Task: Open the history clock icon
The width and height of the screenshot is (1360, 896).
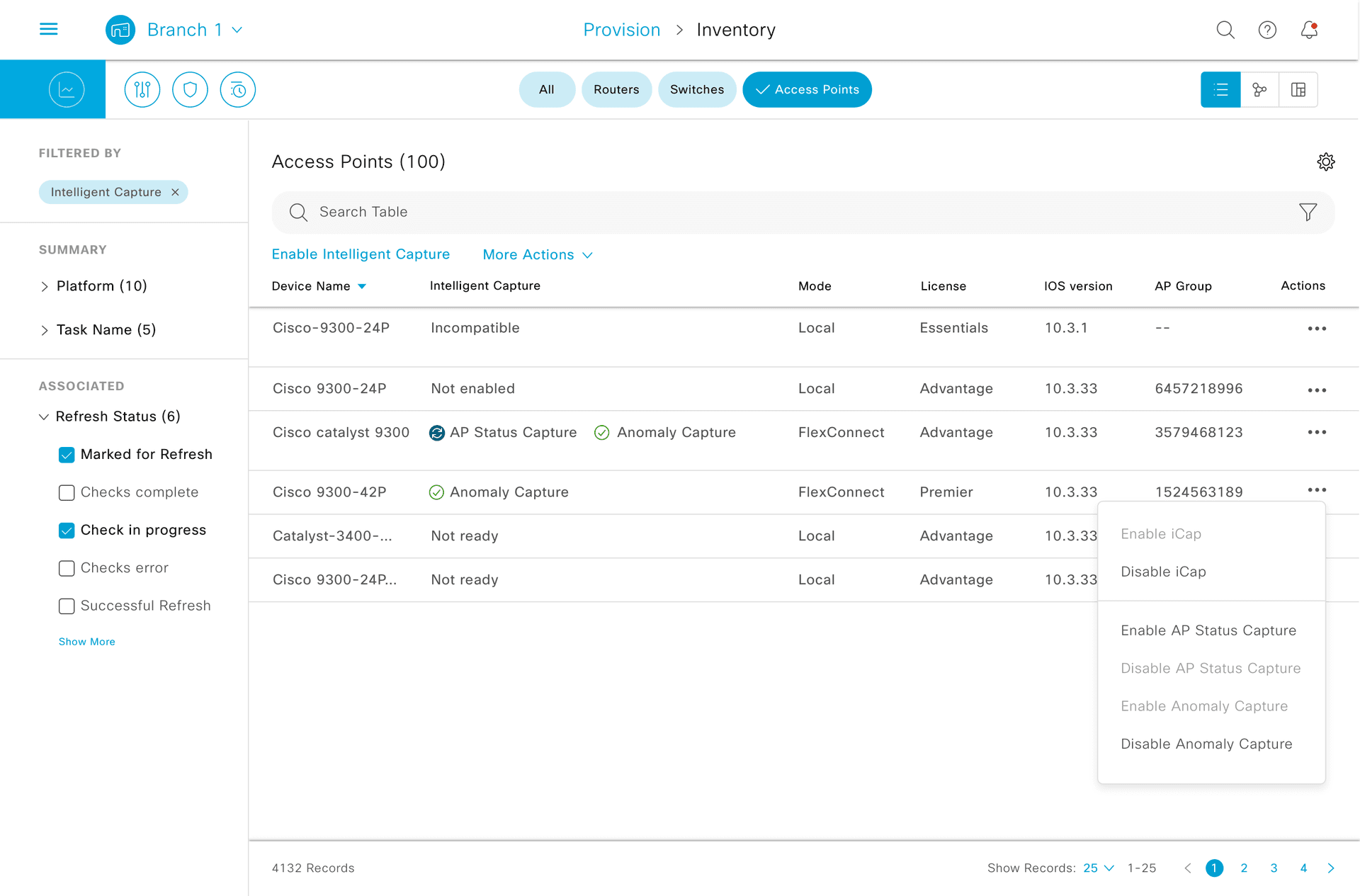Action: pyautogui.click(x=238, y=90)
